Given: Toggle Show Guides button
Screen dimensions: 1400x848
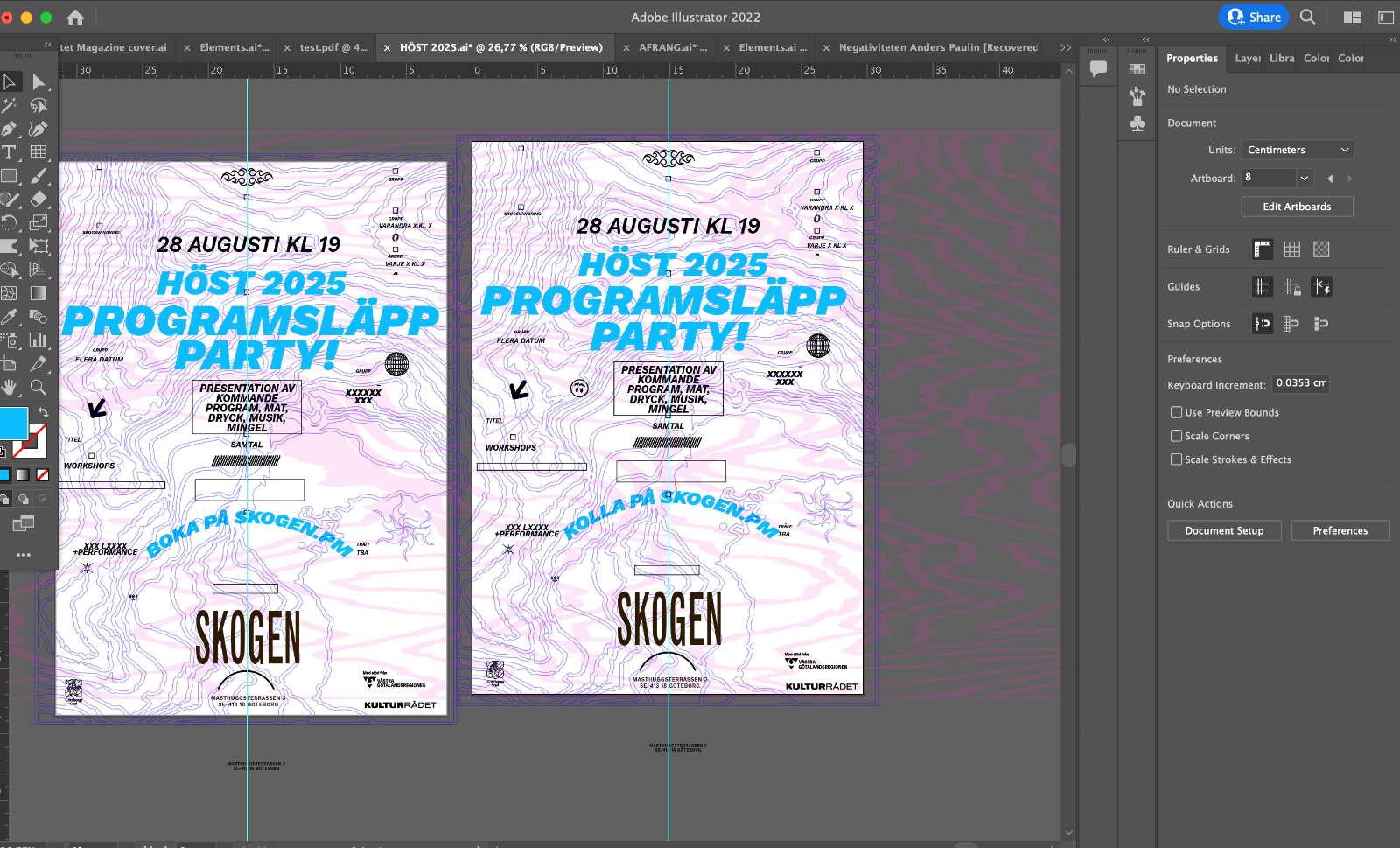Looking at the screenshot, I should pyautogui.click(x=1263, y=286).
